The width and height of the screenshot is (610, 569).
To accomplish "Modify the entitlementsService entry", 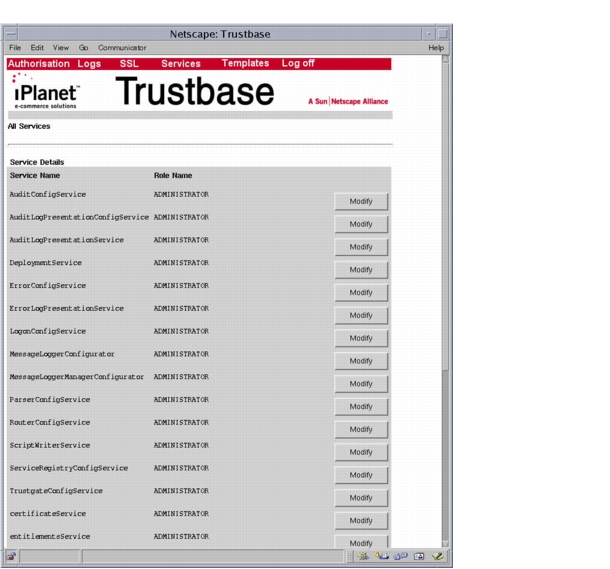I will (361, 542).
